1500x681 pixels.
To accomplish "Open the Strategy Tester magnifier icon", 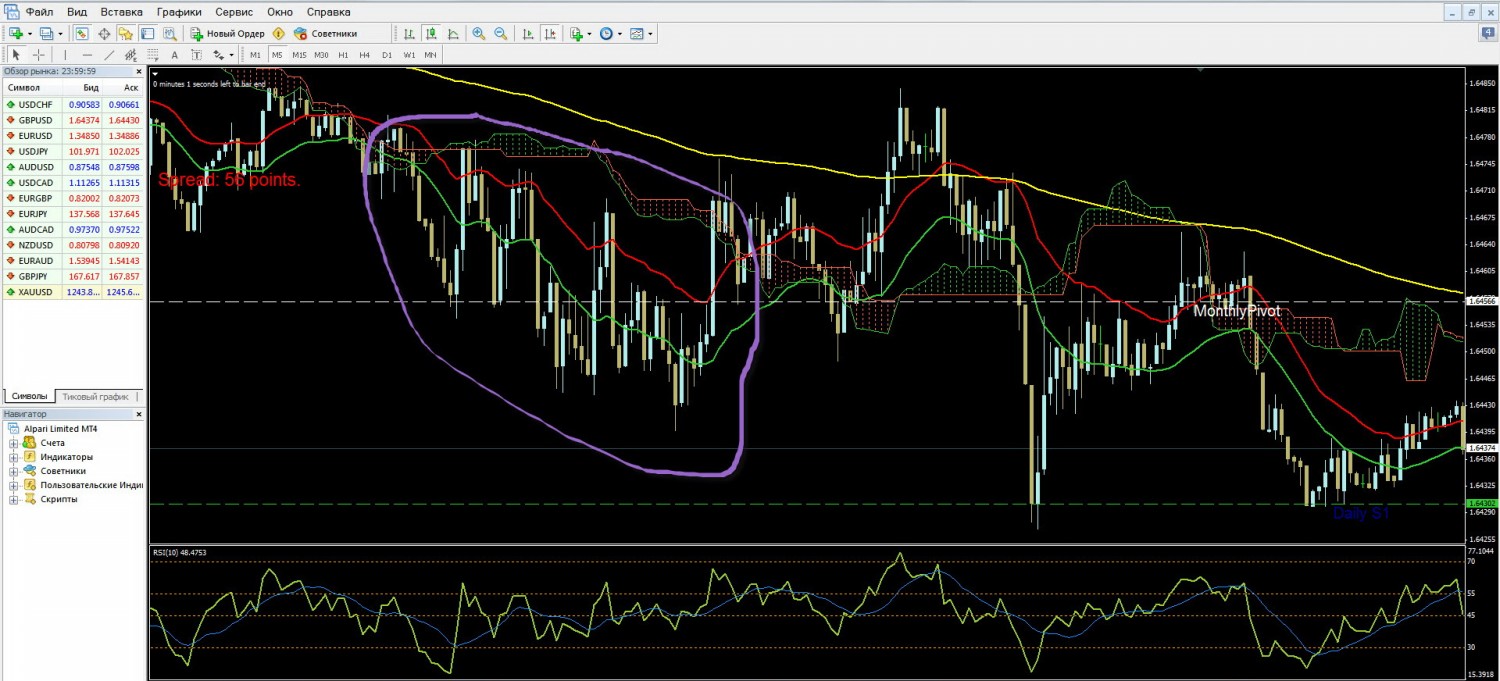I will [x=170, y=33].
